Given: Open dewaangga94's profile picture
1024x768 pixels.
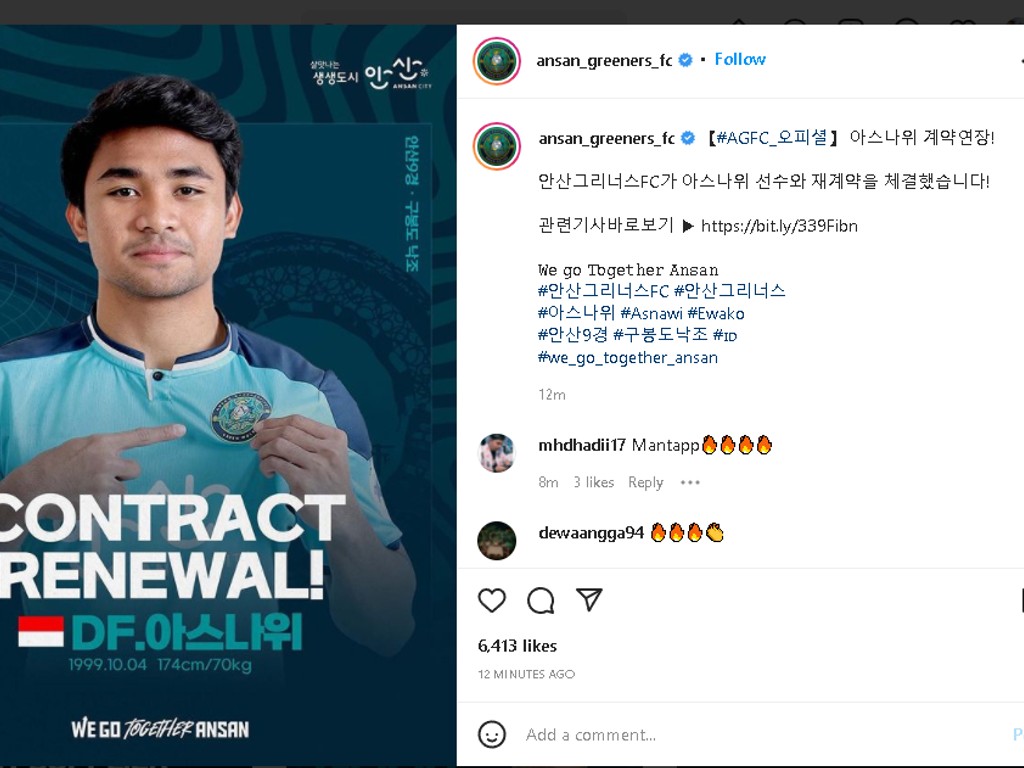Looking at the screenshot, I should click(x=496, y=541).
